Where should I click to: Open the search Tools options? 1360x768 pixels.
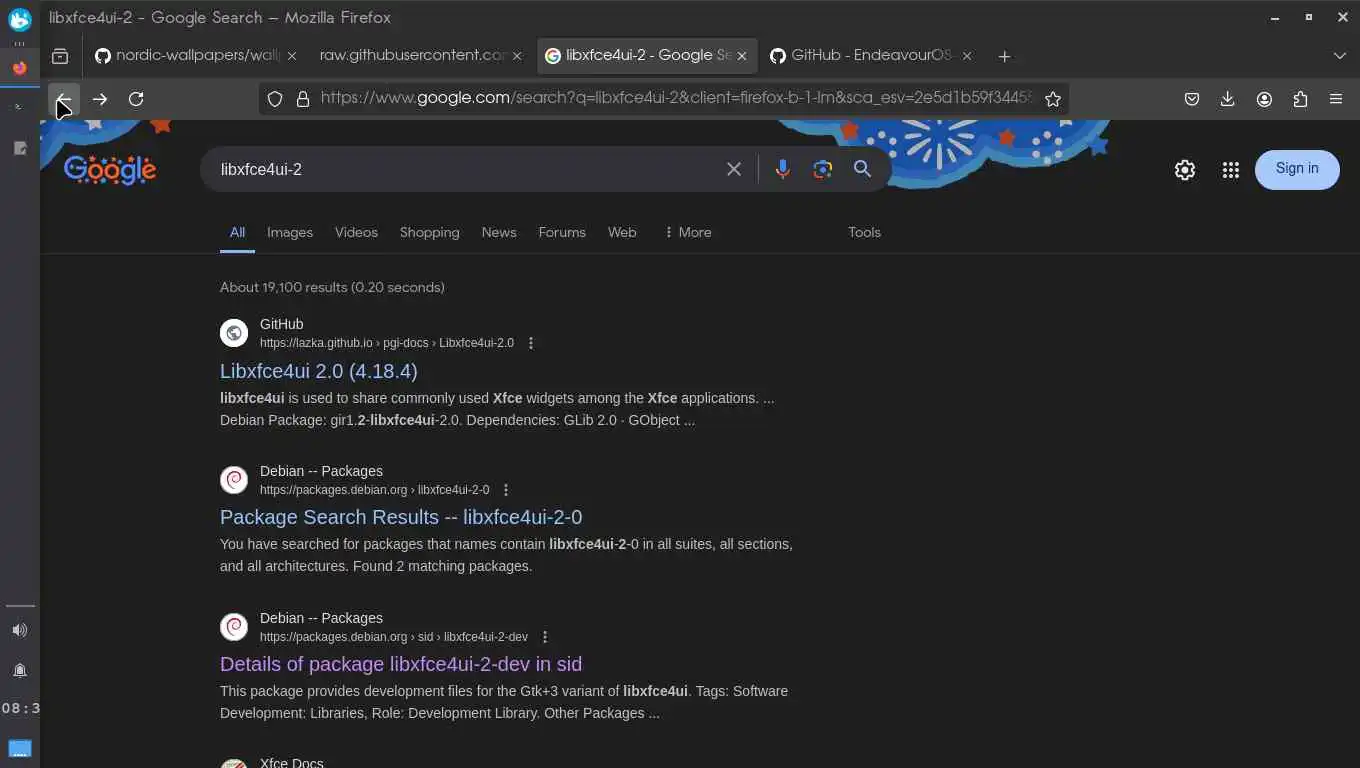click(864, 232)
